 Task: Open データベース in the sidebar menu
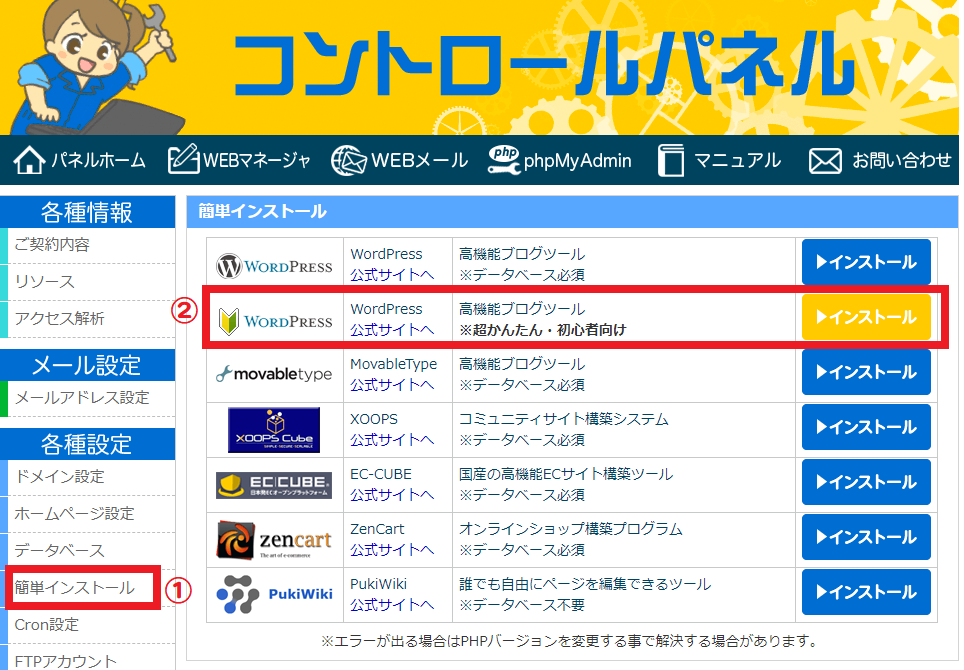(60, 551)
